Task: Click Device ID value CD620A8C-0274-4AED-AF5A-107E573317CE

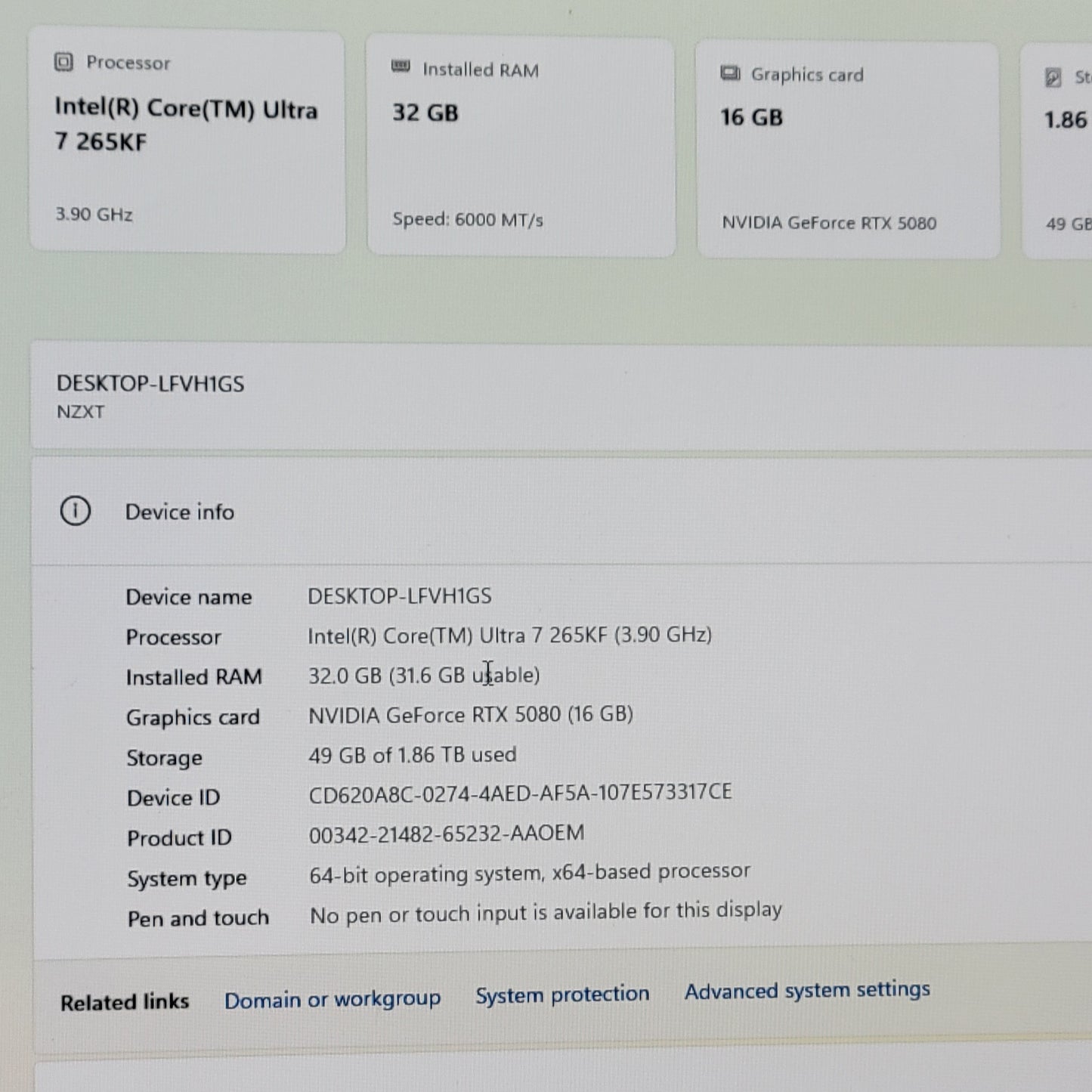Action: (x=521, y=793)
